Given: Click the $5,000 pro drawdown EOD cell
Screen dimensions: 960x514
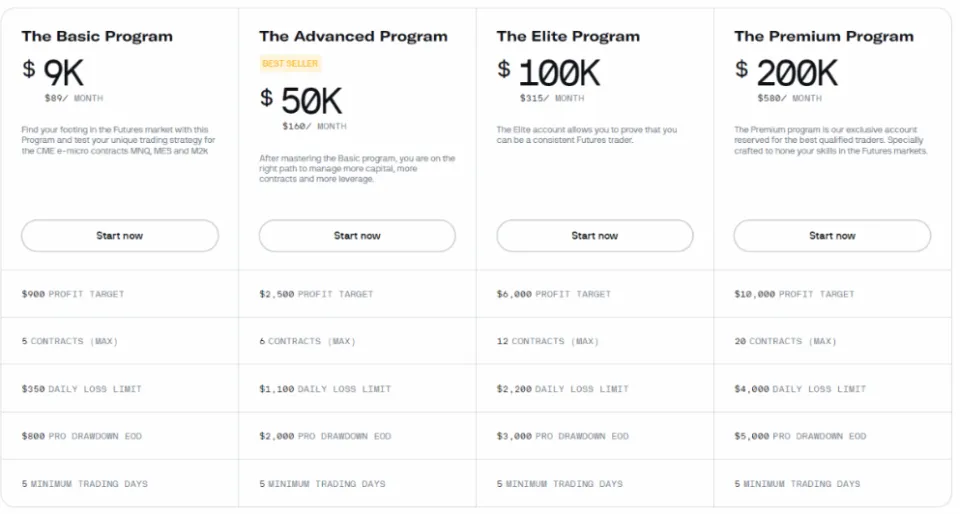Looking at the screenshot, I should pos(800,436).
